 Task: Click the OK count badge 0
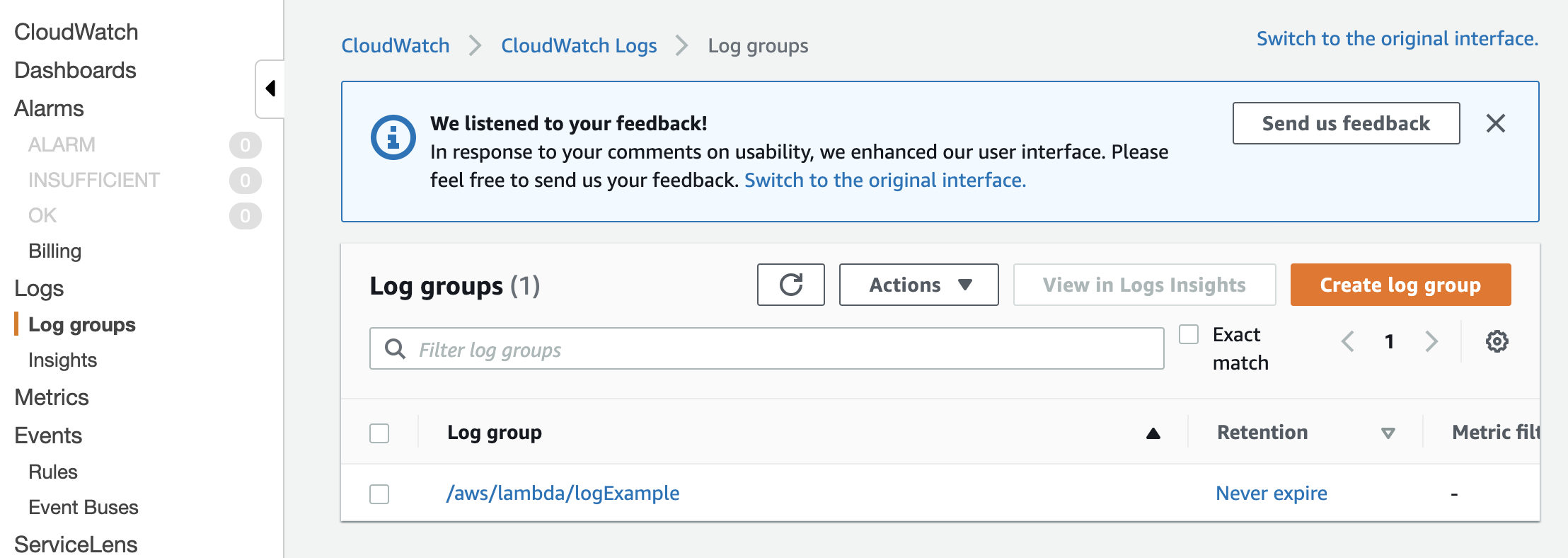(245, 215)
